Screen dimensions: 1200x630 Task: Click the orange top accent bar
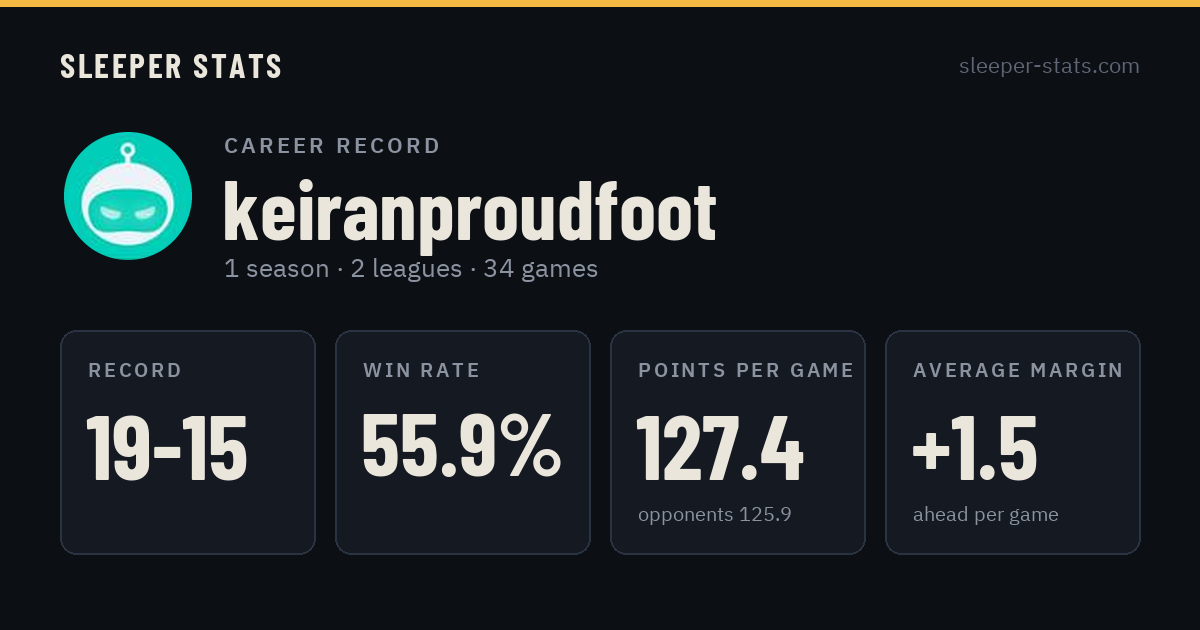(600, 3)
